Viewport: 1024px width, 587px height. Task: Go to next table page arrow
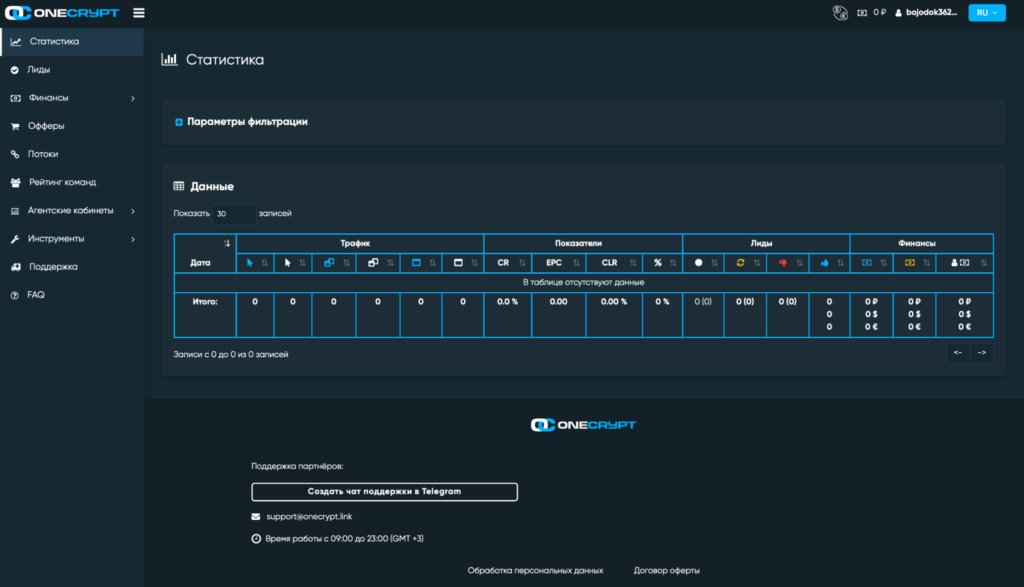pyautogui.click(x=982, y=353)
